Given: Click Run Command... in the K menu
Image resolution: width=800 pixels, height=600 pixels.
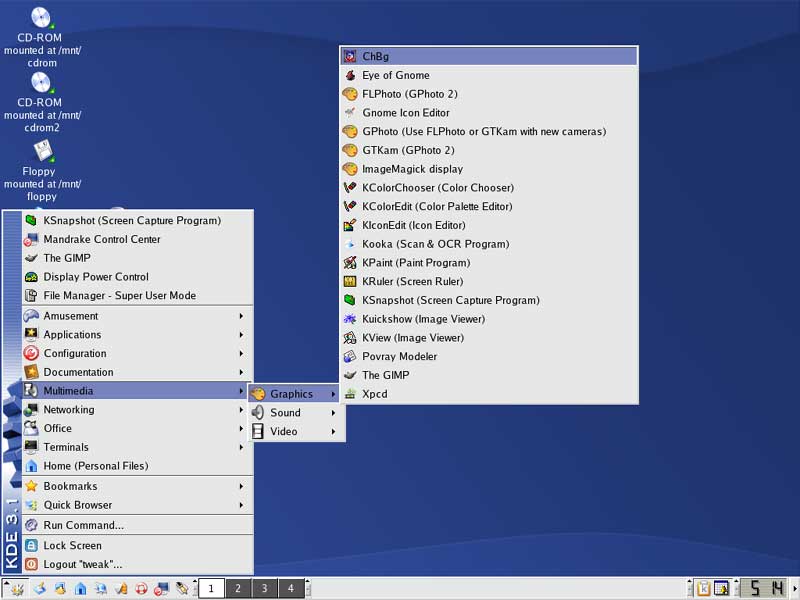Looking at the screenshot, I should pos(83,525).
